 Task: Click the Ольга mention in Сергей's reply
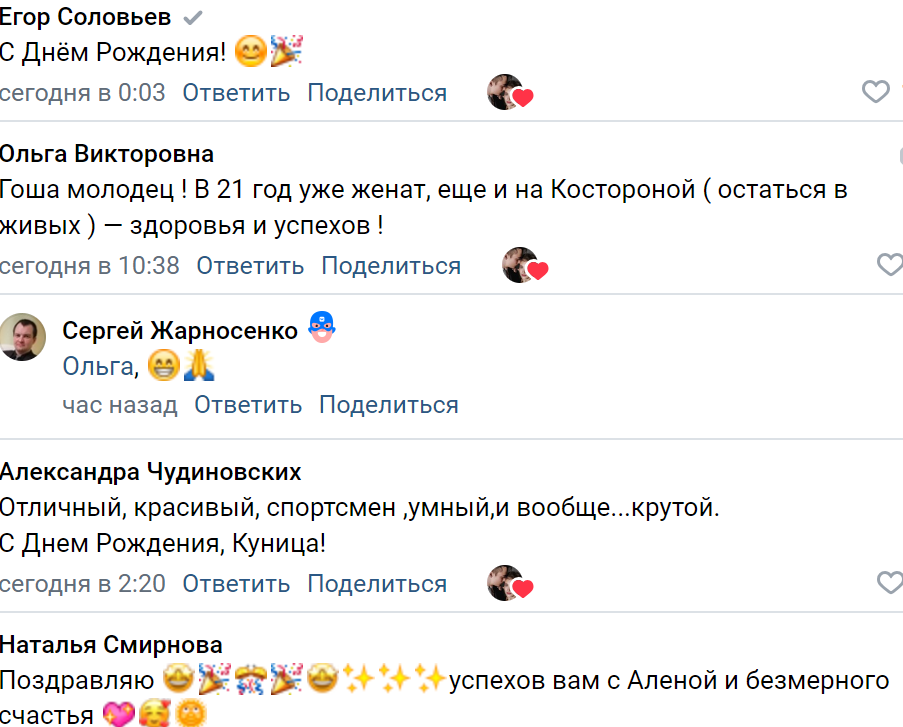click(x=97, y=366)
